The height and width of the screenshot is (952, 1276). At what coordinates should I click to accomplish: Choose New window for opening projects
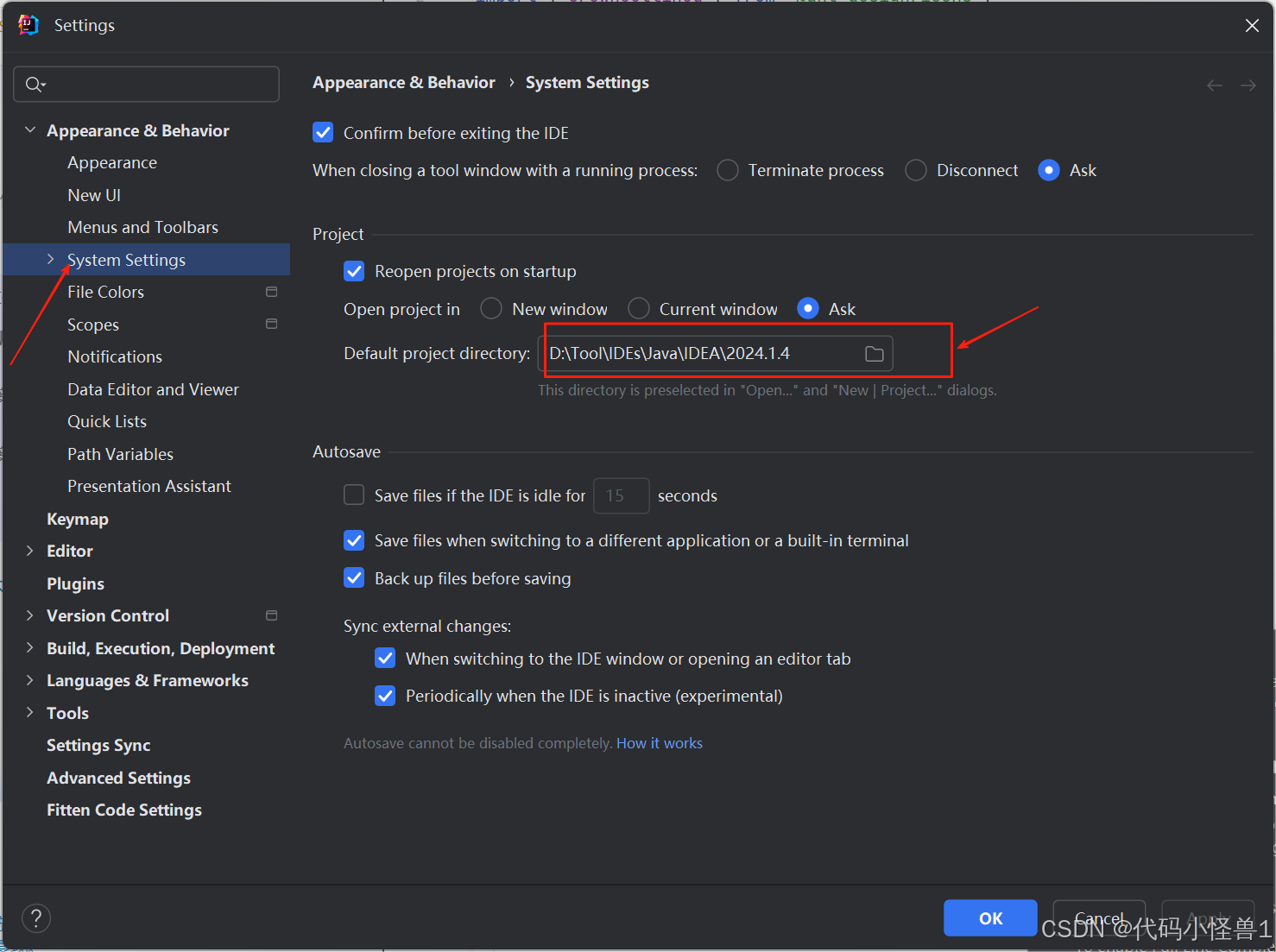coord(491,308)
